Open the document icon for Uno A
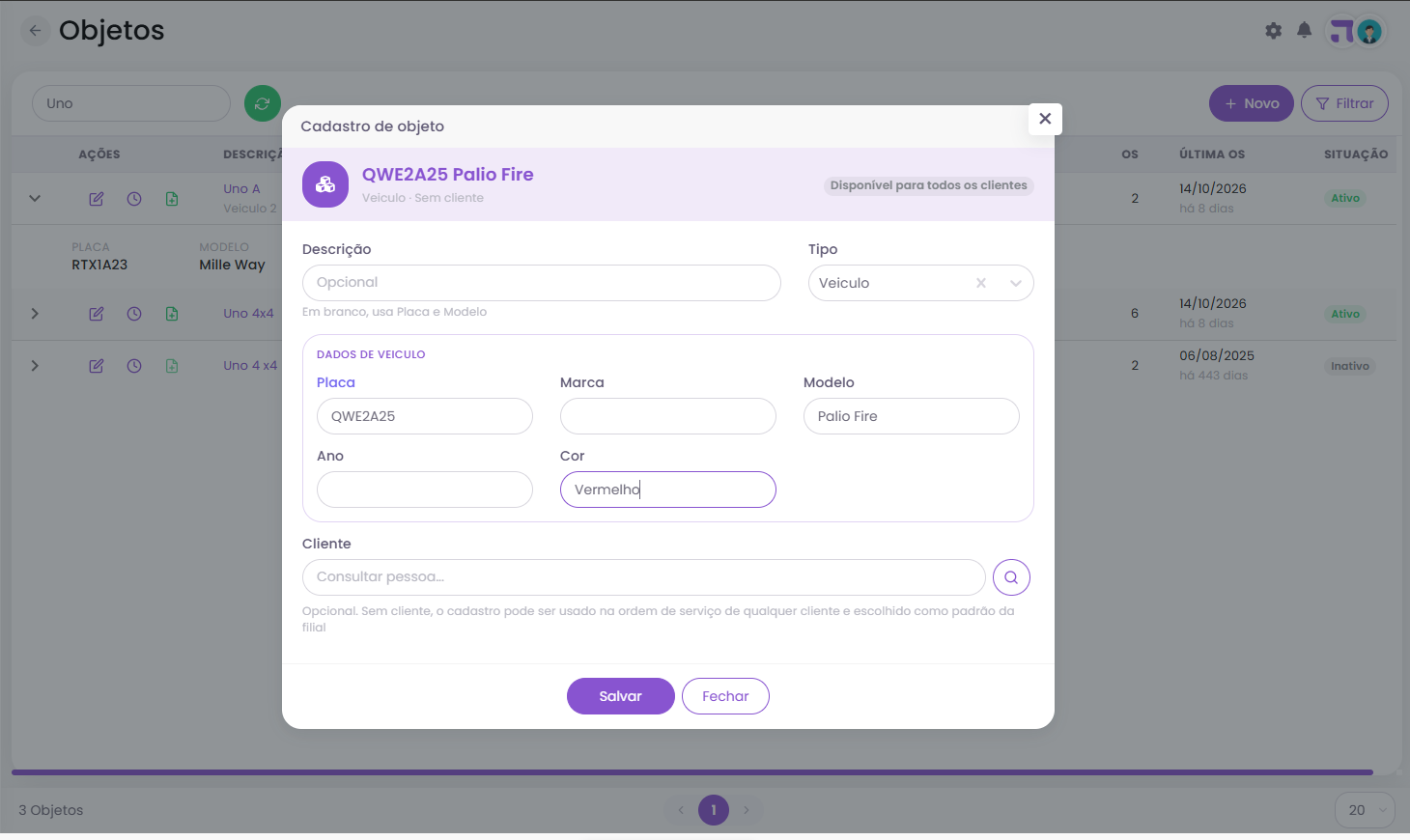The height and width of the screenshot is (840, 1410). point(172,199)
